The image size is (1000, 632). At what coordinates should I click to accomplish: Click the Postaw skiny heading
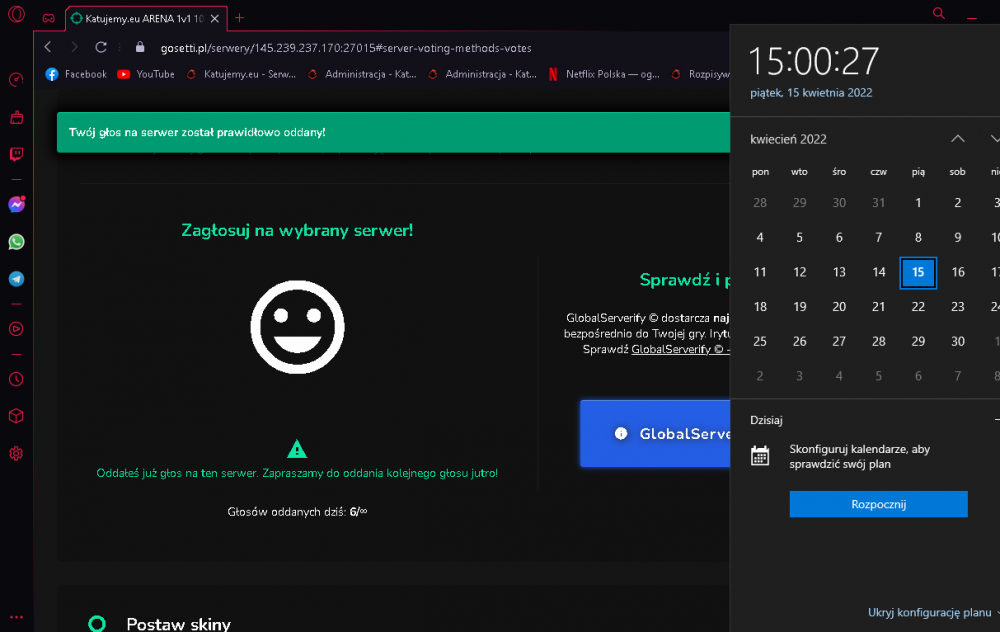point(179,624)
